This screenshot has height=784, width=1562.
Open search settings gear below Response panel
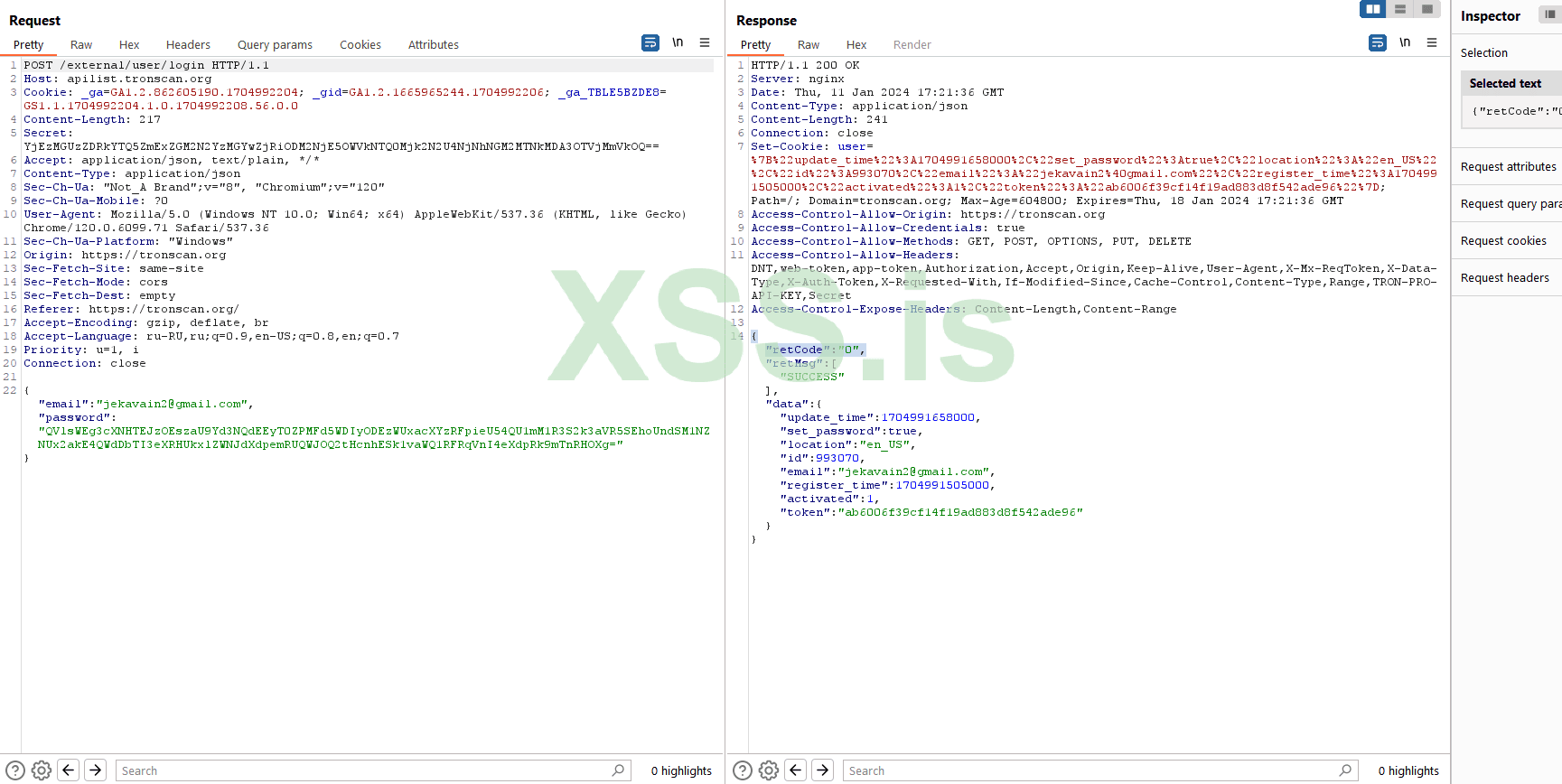pos(769,770)
